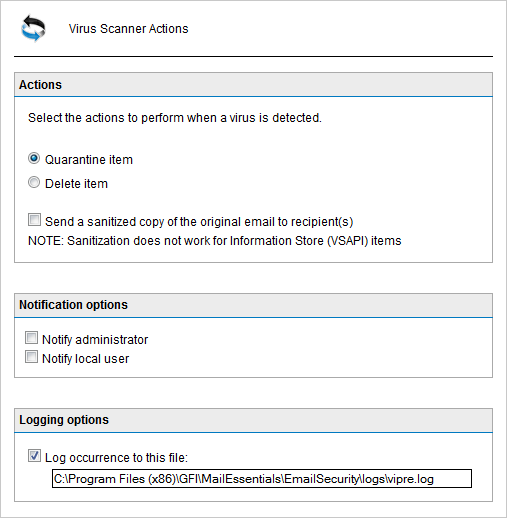Click the NOTE about Sanitization and VSAPI items
Viewport: 507px width, 518px height.
click(x=215, y=241)
